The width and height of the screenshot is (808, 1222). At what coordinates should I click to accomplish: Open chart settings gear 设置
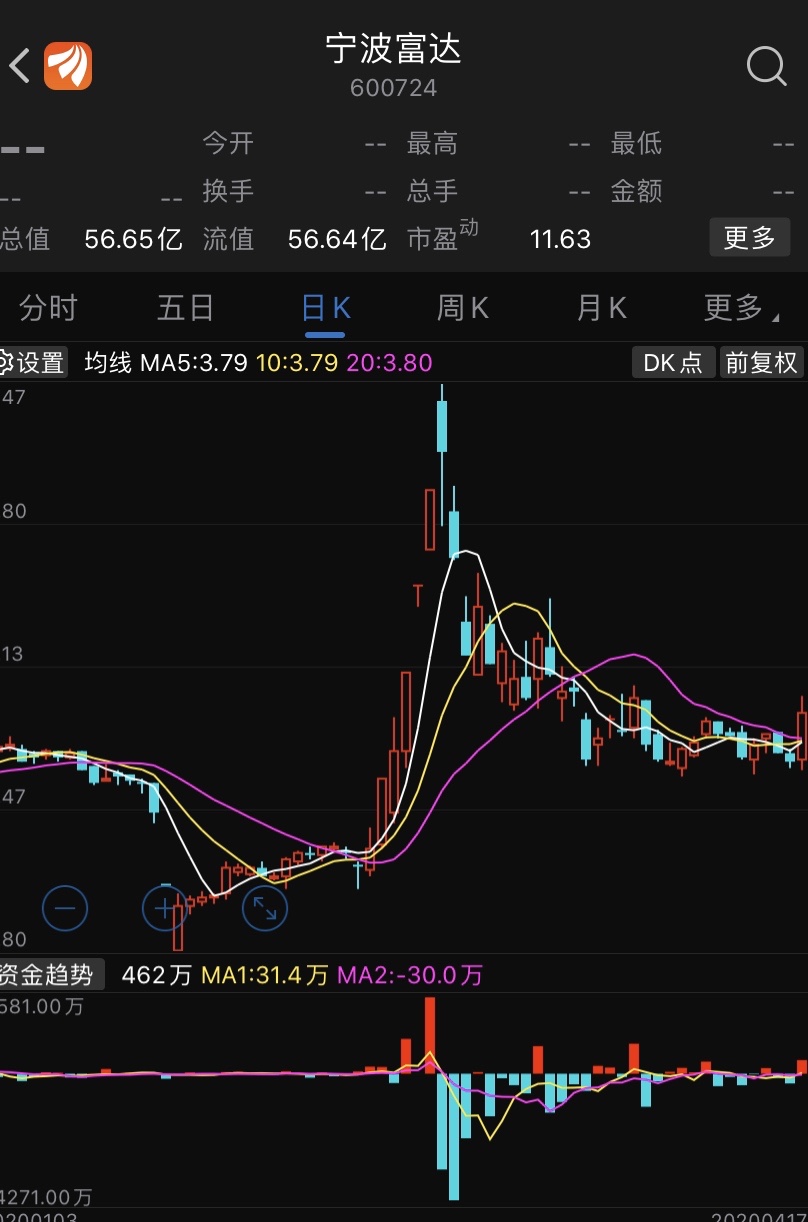[33, 362]
